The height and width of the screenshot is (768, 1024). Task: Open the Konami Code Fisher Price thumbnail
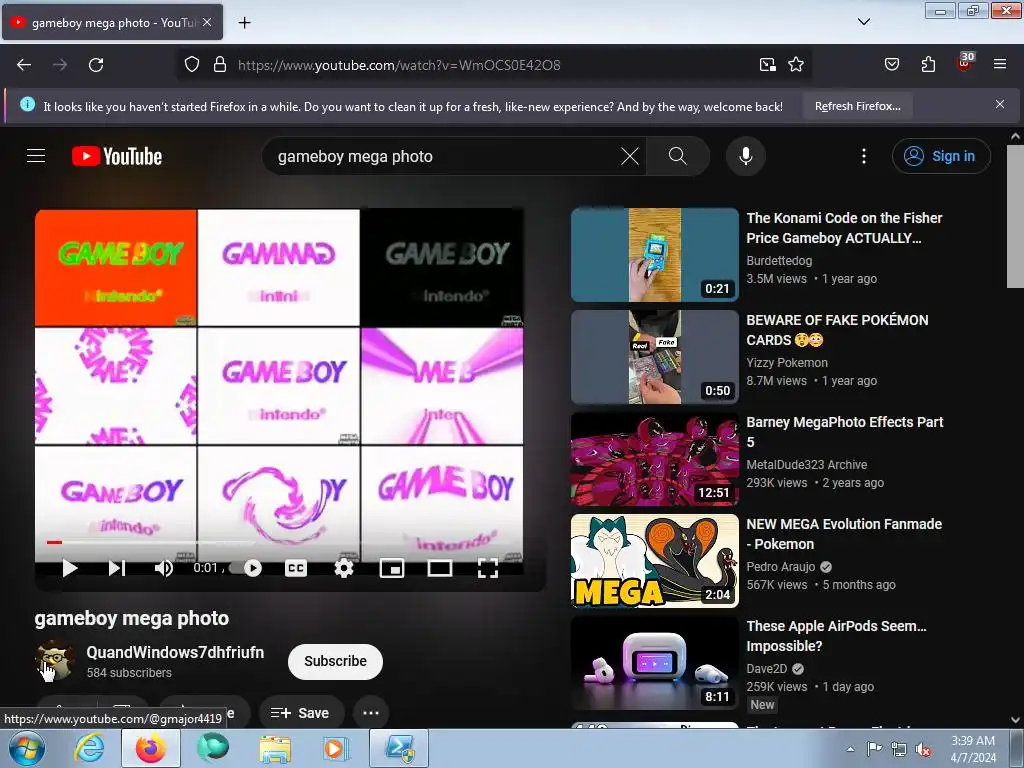(654, 255)
